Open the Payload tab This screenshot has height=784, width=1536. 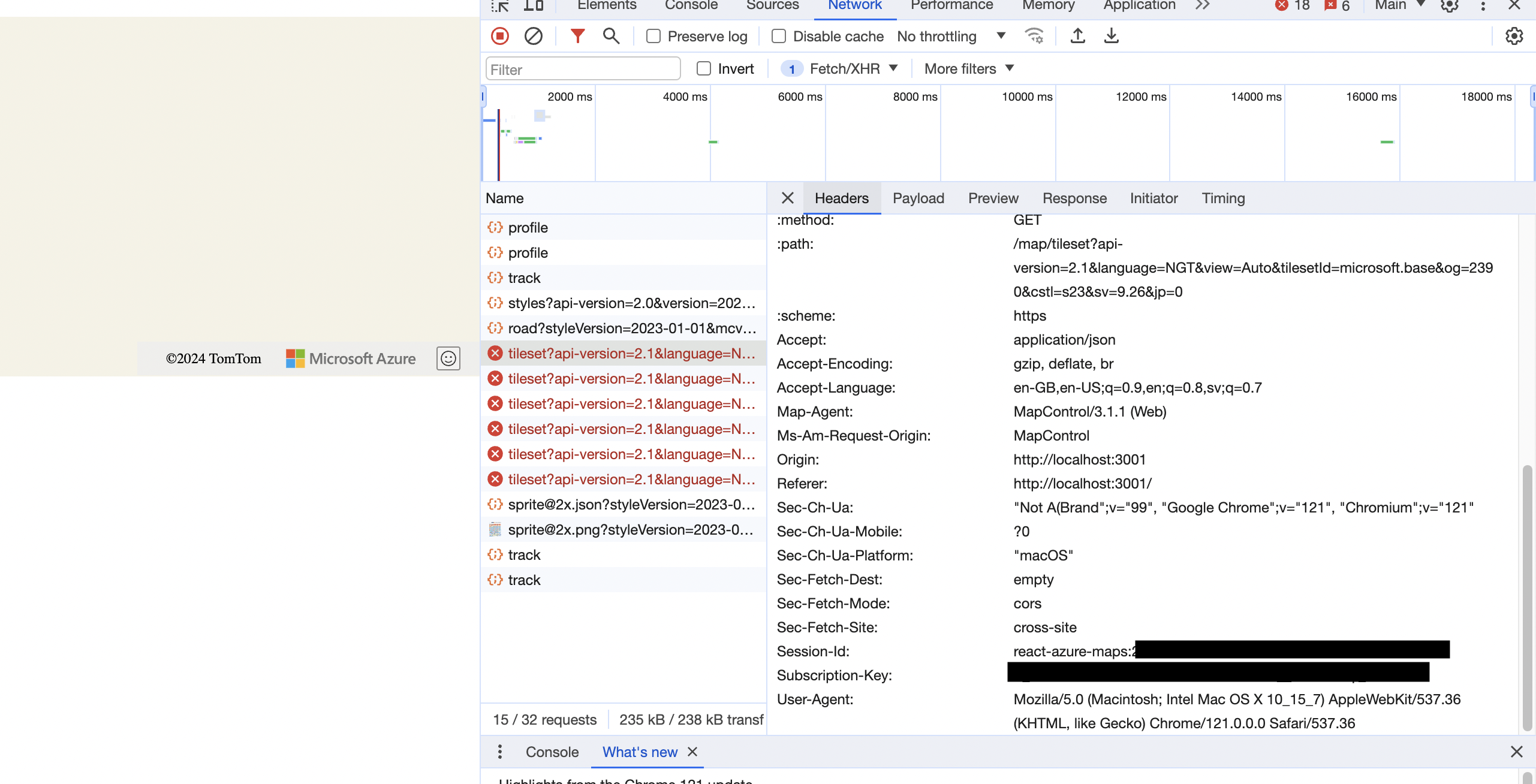(918, 198)
